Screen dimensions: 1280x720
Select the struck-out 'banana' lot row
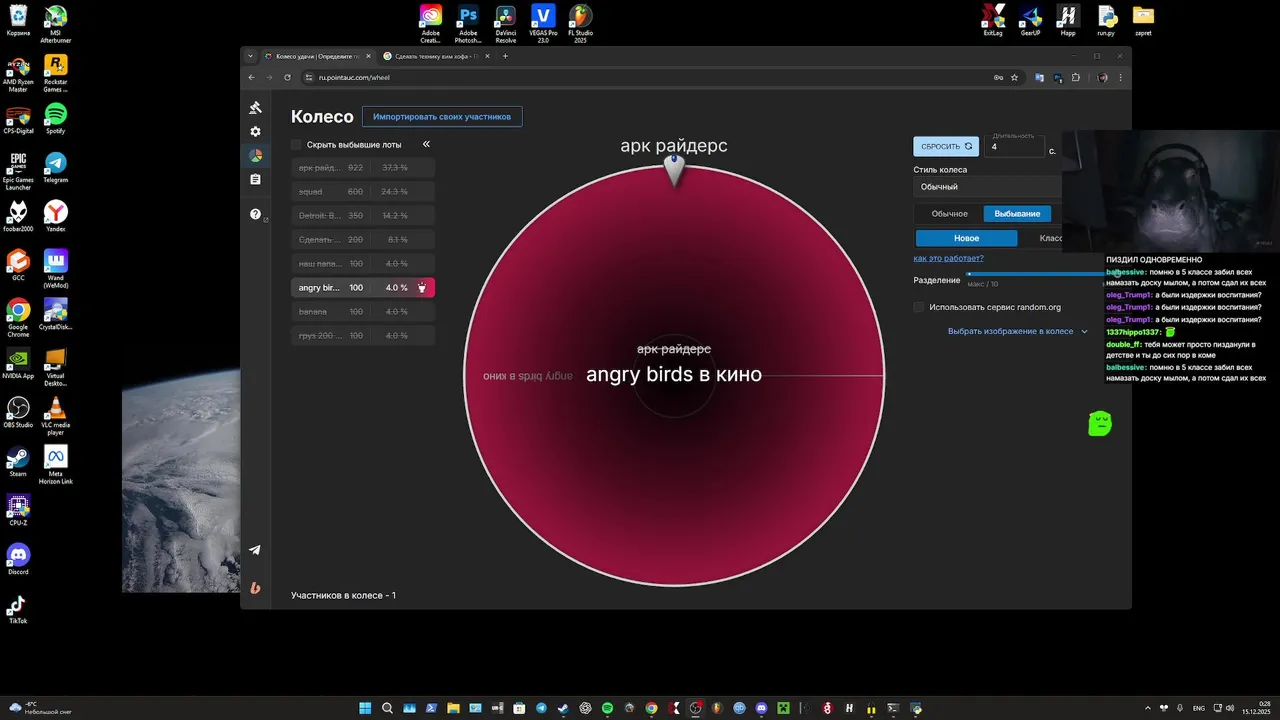tap(363, 312)
